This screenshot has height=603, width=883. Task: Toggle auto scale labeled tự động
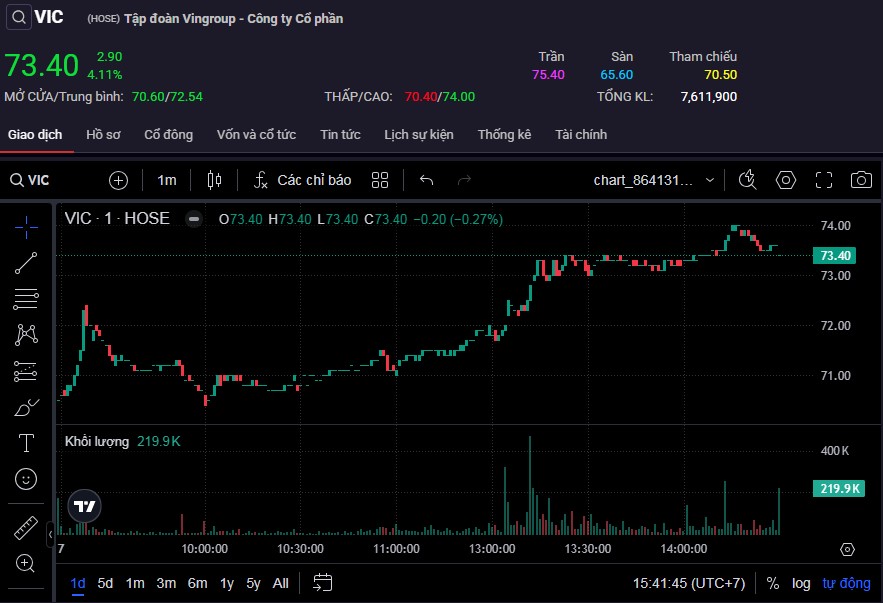point(846,583)
